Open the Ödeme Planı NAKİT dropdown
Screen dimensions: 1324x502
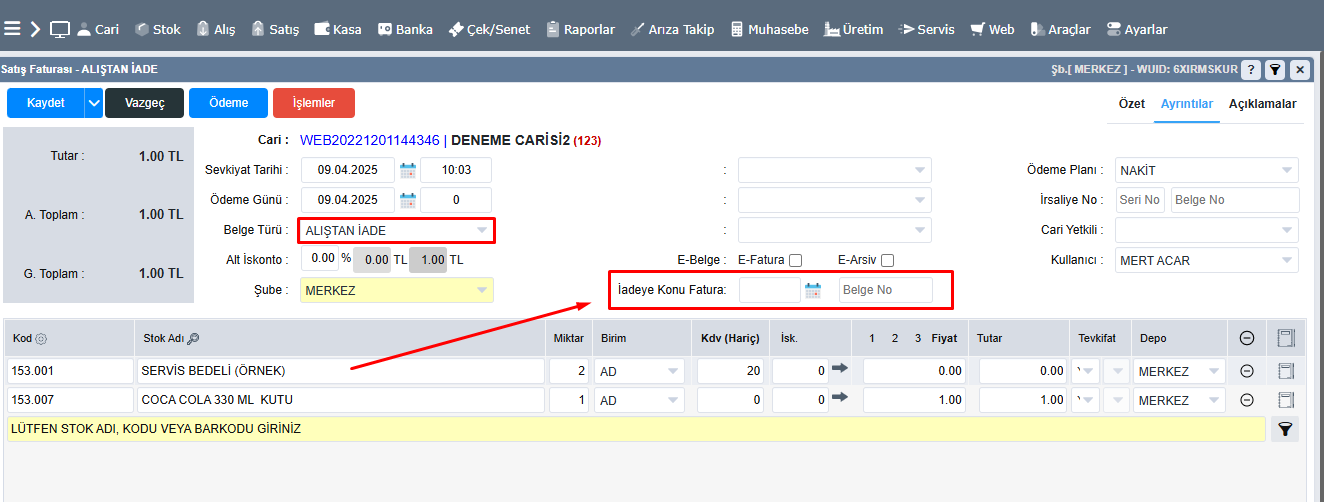pos(1287,171)
